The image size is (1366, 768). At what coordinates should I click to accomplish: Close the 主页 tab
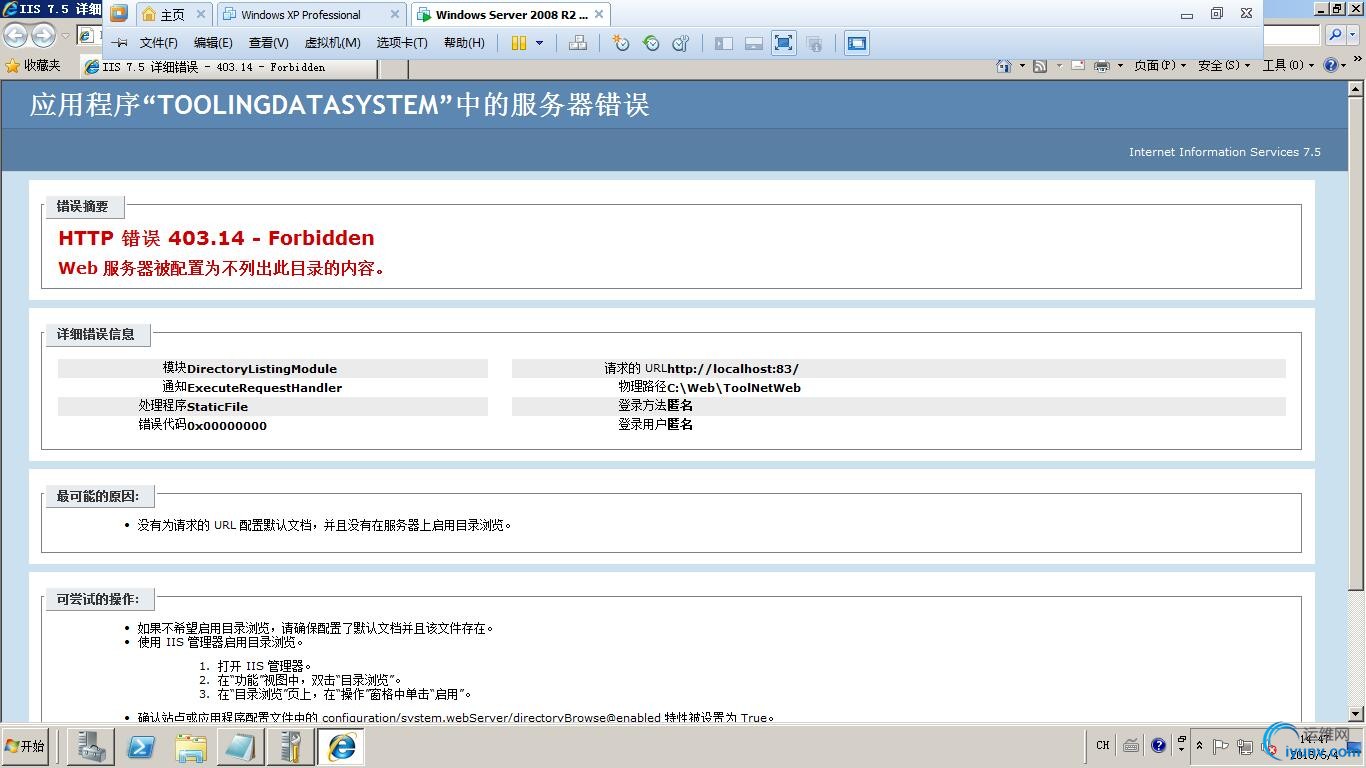[x=201, y=15]
